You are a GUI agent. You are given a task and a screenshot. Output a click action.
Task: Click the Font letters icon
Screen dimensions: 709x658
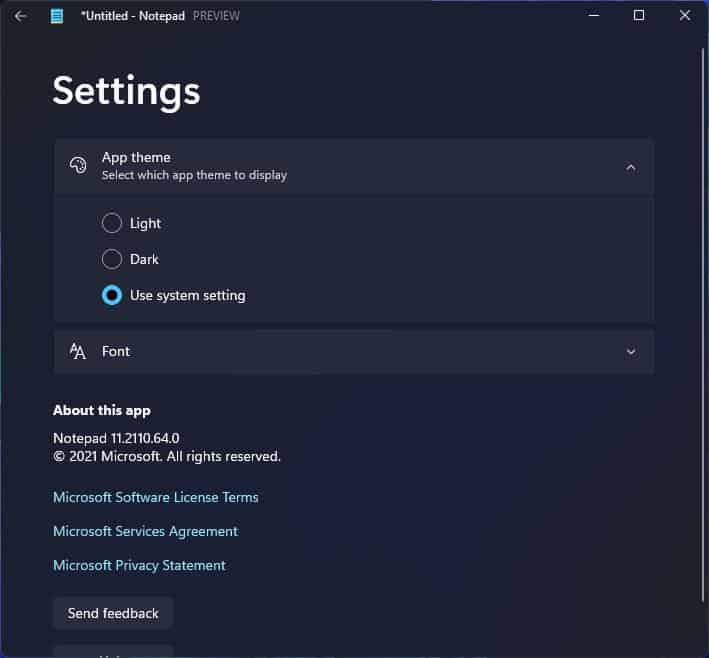(x=78, y=351)
